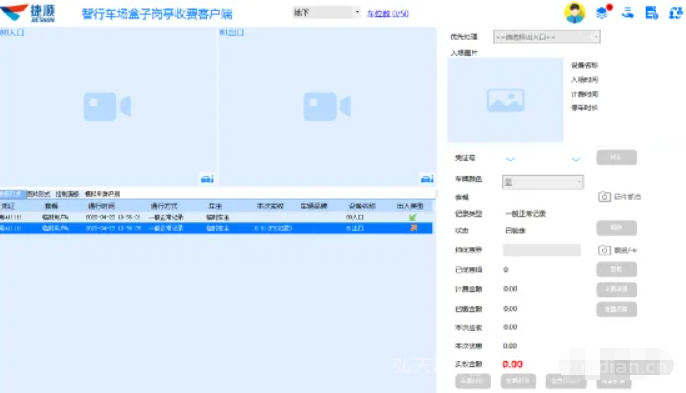Click the 出入类型 column header
The width and height of the screenshot is (686, 393).
click(x=410, y=206)
